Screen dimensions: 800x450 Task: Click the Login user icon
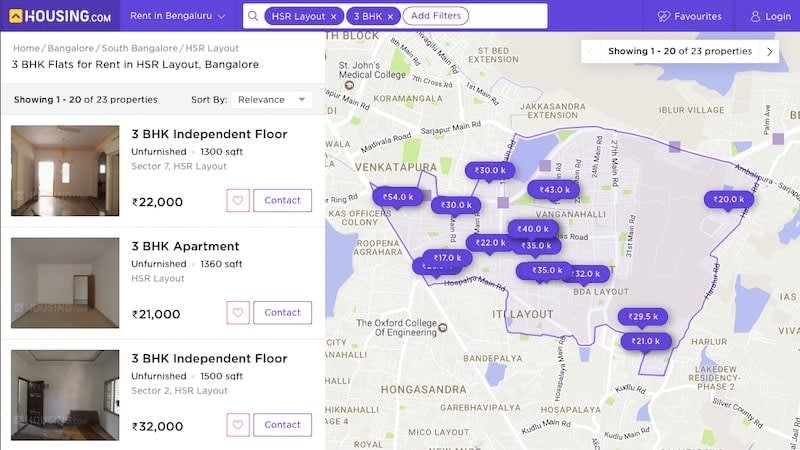755,16
